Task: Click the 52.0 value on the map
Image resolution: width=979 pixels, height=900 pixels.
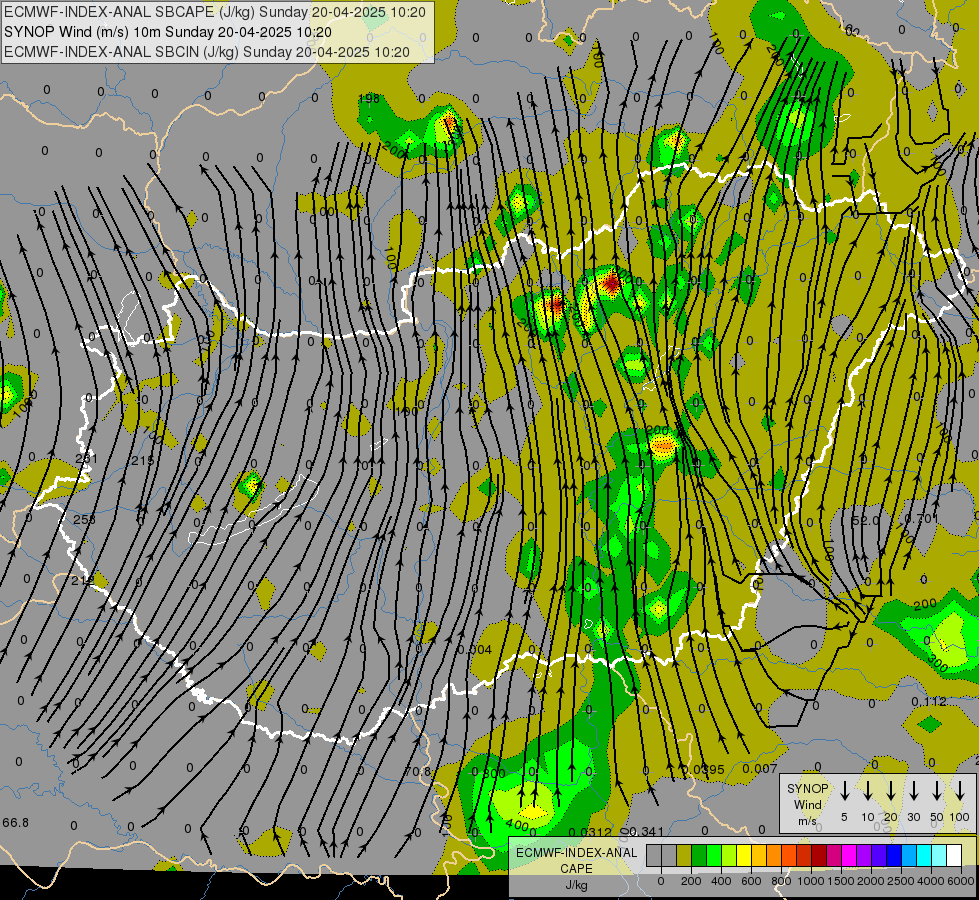Action: point(865,520)
